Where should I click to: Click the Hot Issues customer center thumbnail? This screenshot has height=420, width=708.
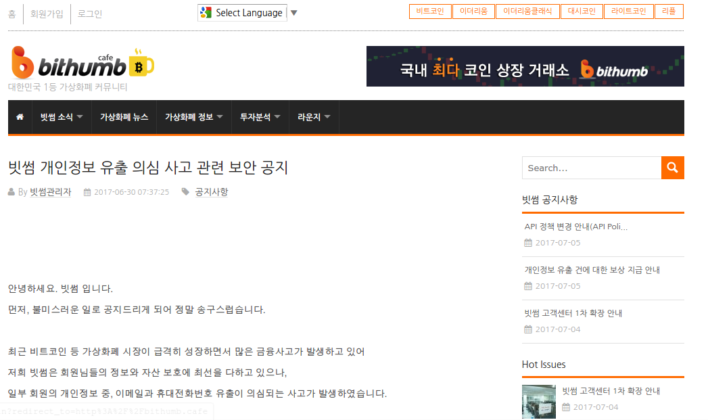(539, 401)
